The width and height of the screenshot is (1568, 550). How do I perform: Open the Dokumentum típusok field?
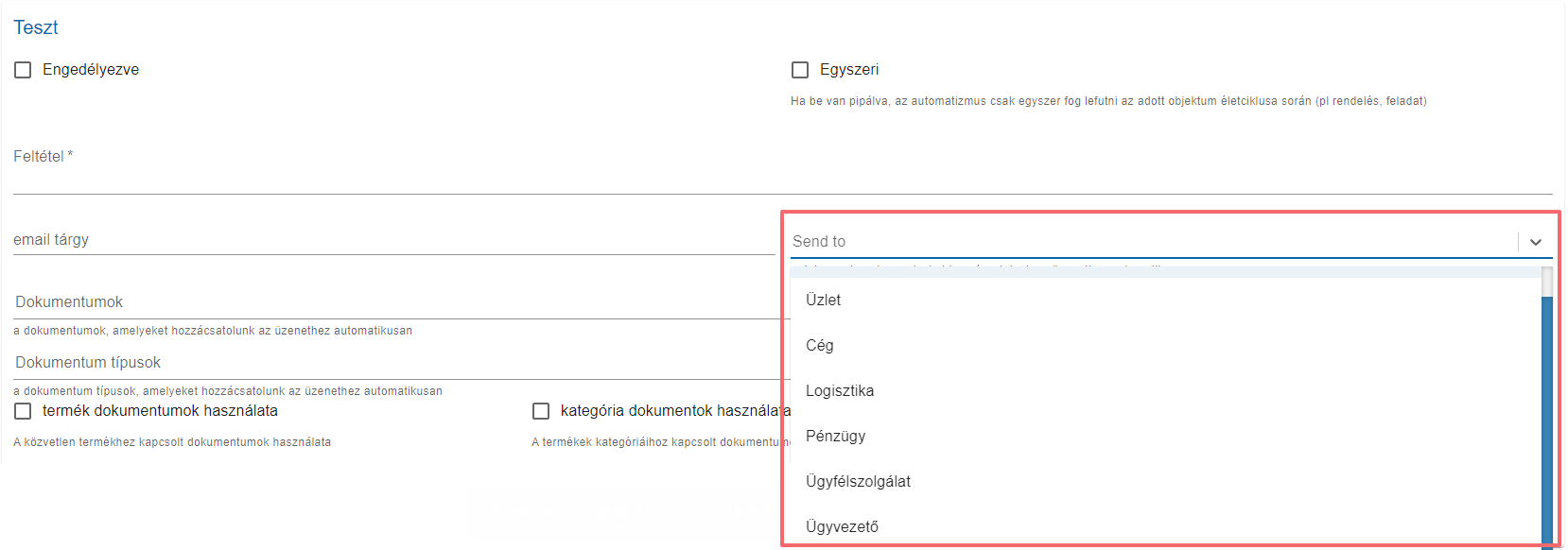point(401,363)
